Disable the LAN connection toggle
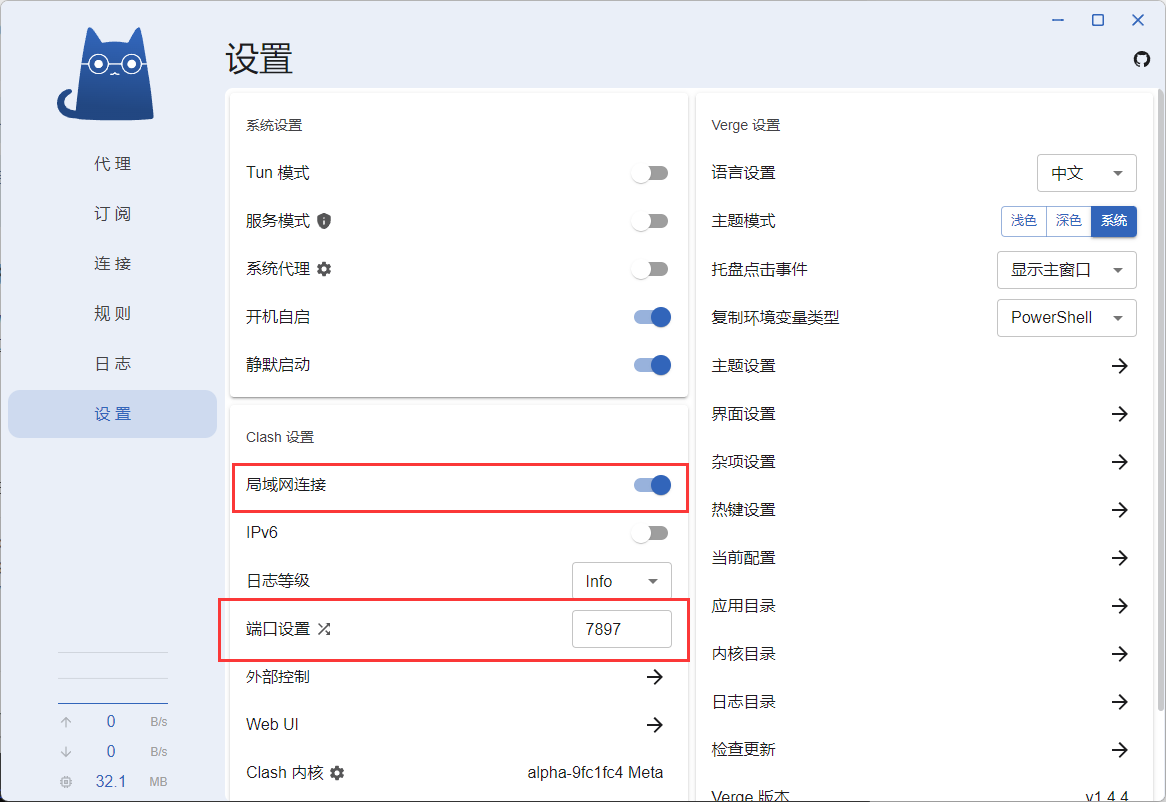The height and width of the screenshot is (802, 1166). click(x=652, y=485)
